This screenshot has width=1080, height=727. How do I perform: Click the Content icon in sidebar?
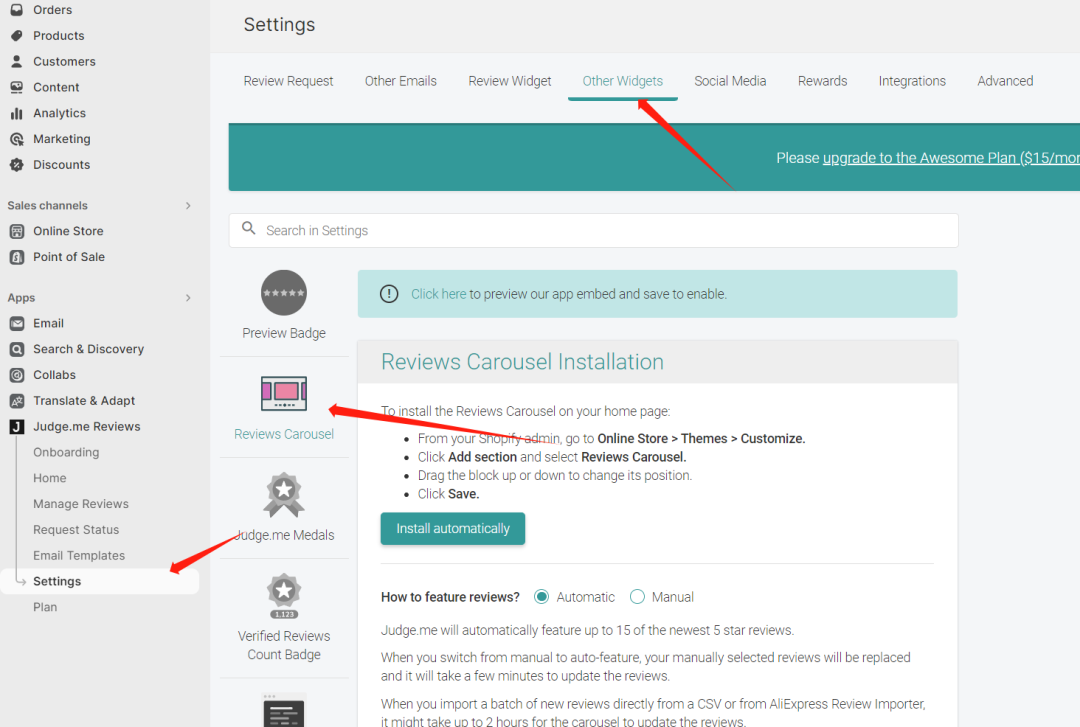point(17,88)
